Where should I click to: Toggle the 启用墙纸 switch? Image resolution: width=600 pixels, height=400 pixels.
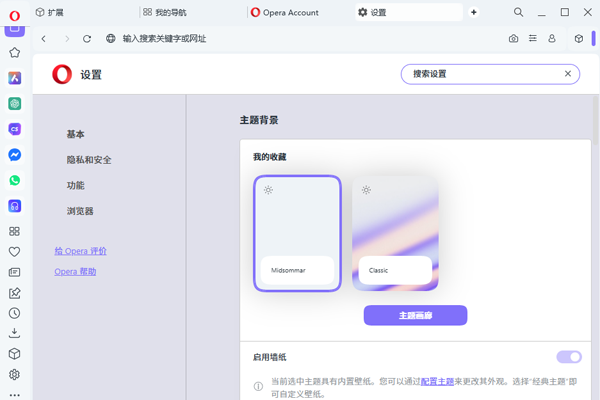pos(568,357)
